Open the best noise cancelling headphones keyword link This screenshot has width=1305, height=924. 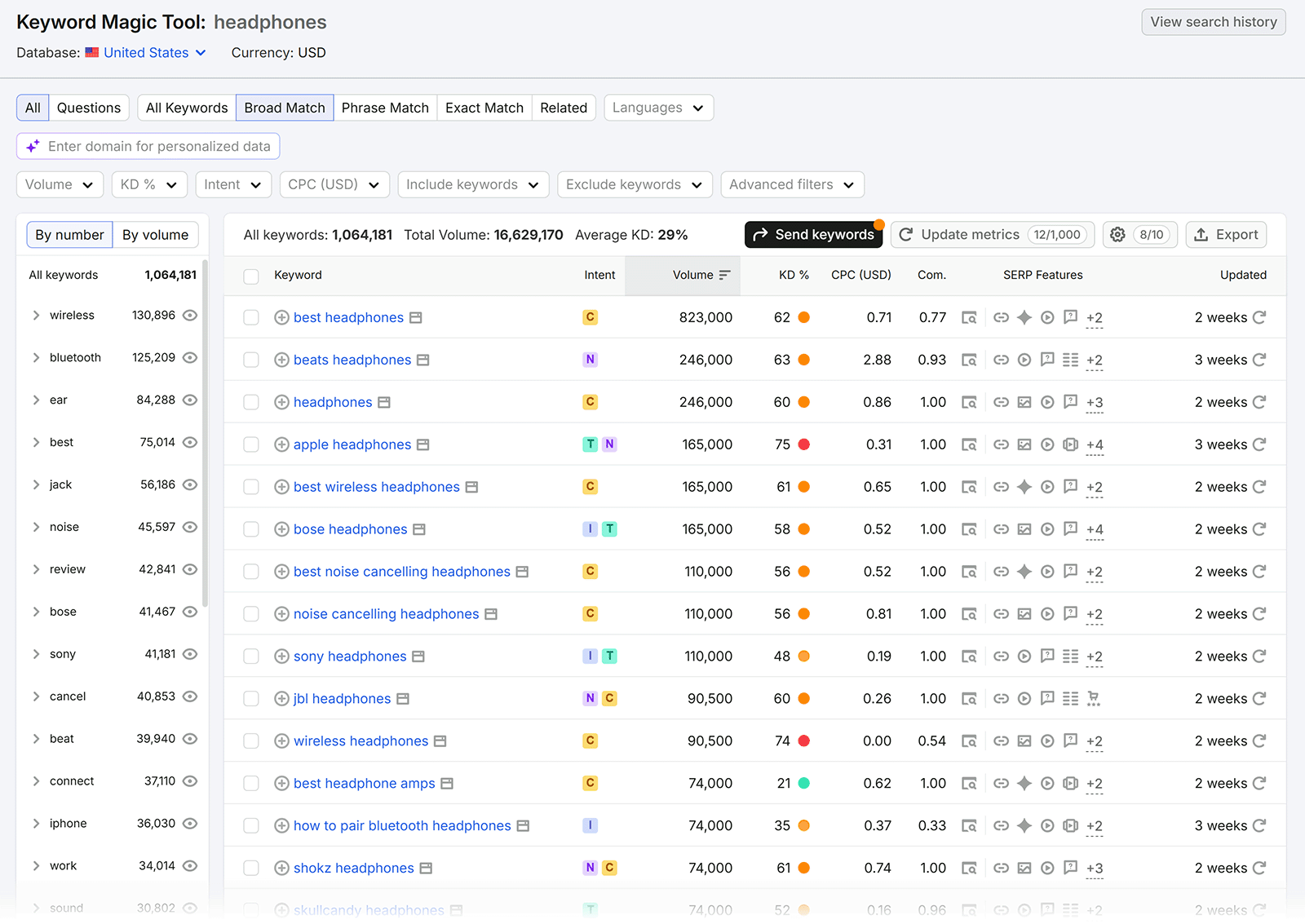(402, 572)
